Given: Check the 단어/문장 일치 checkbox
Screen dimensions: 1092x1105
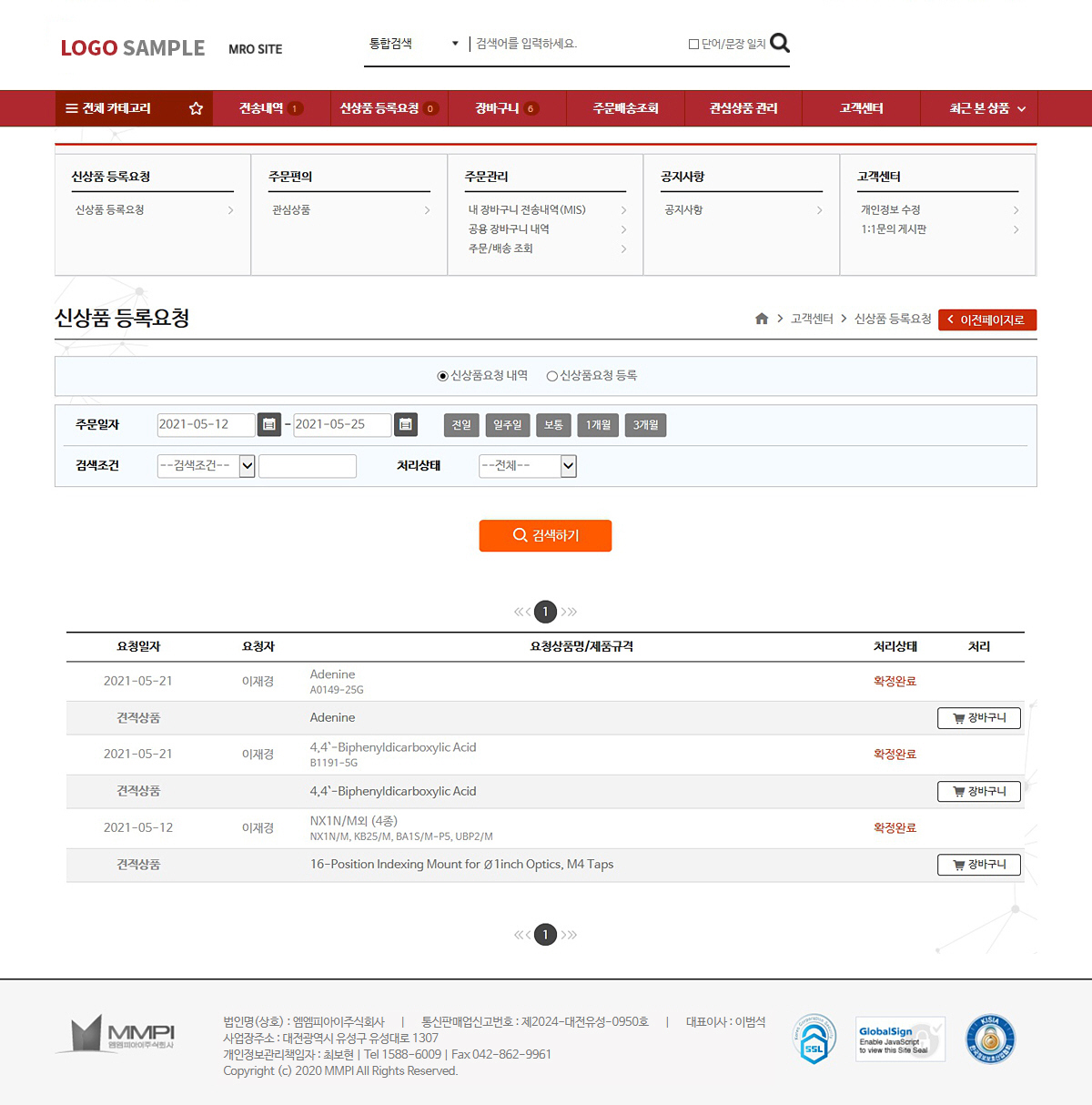Looking at the screenshot, I should click(x=693, y=44).
